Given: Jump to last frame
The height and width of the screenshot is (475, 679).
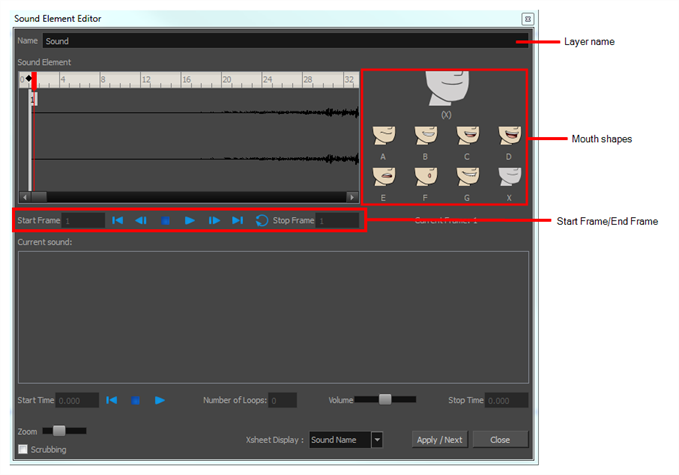Looking at the screenshot, I should [x=237, y=220].
